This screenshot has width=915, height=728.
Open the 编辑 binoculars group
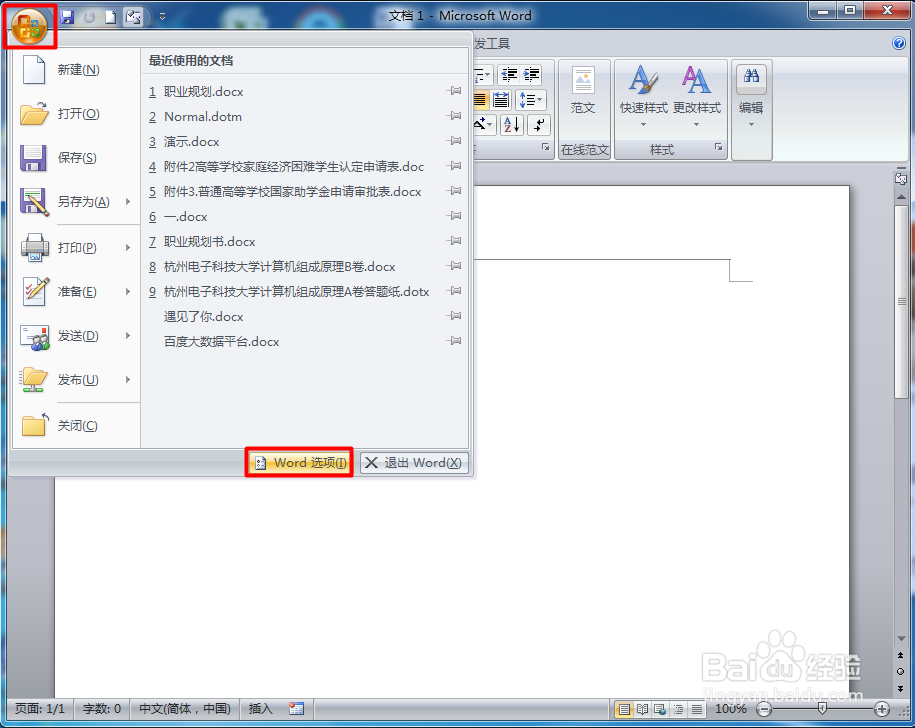(x=751, y=97)
